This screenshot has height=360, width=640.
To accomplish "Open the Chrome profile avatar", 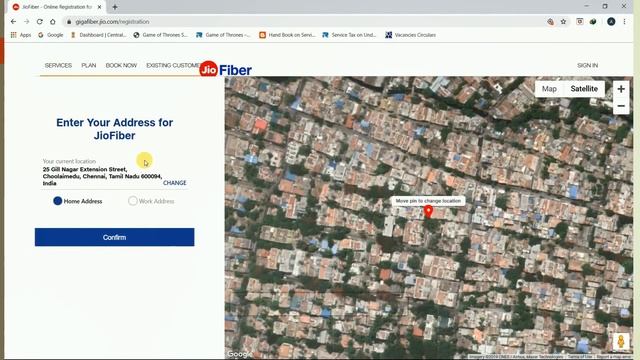I will click(611, 22).
